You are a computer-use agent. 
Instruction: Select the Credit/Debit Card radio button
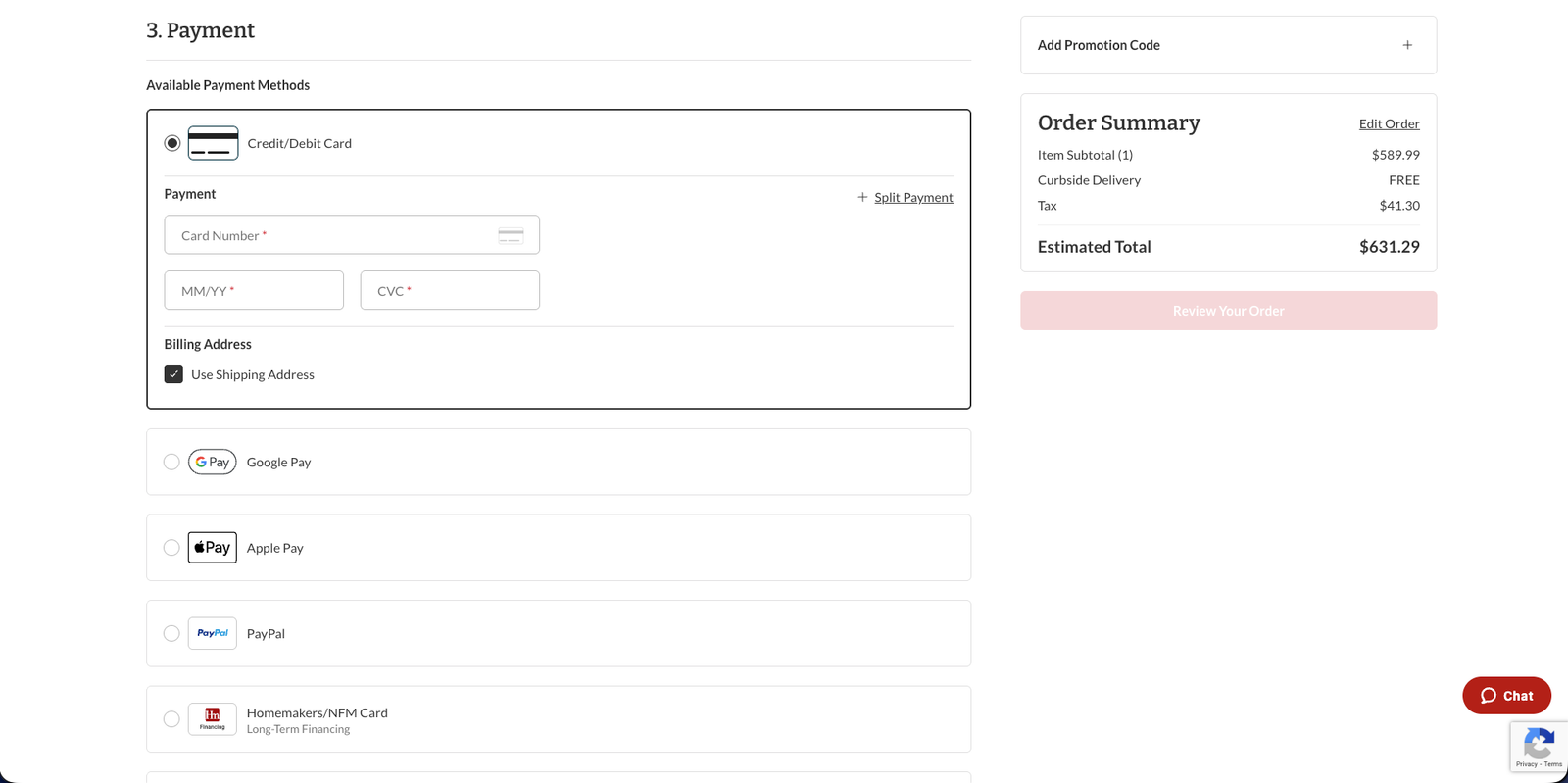tap(172, 143)
